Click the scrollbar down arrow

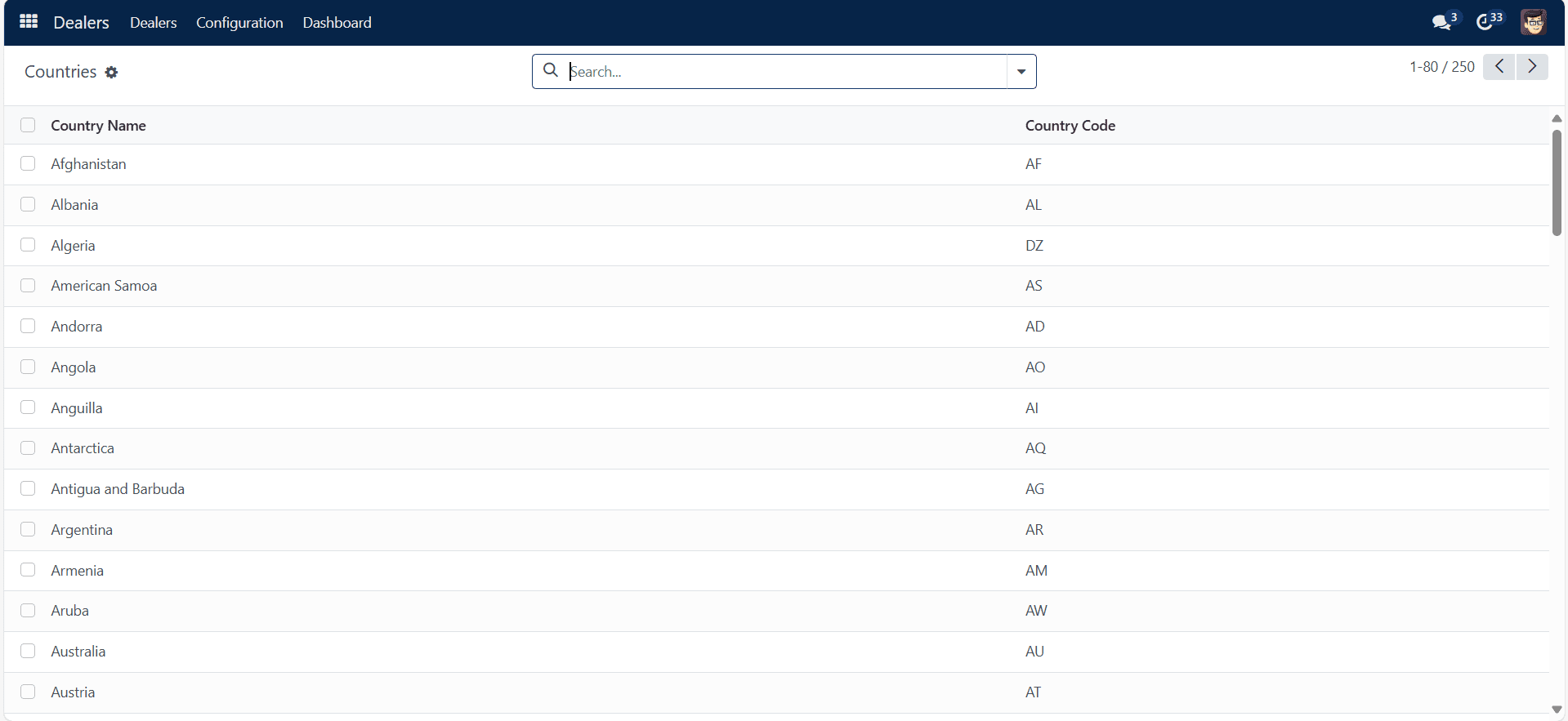1557,710
